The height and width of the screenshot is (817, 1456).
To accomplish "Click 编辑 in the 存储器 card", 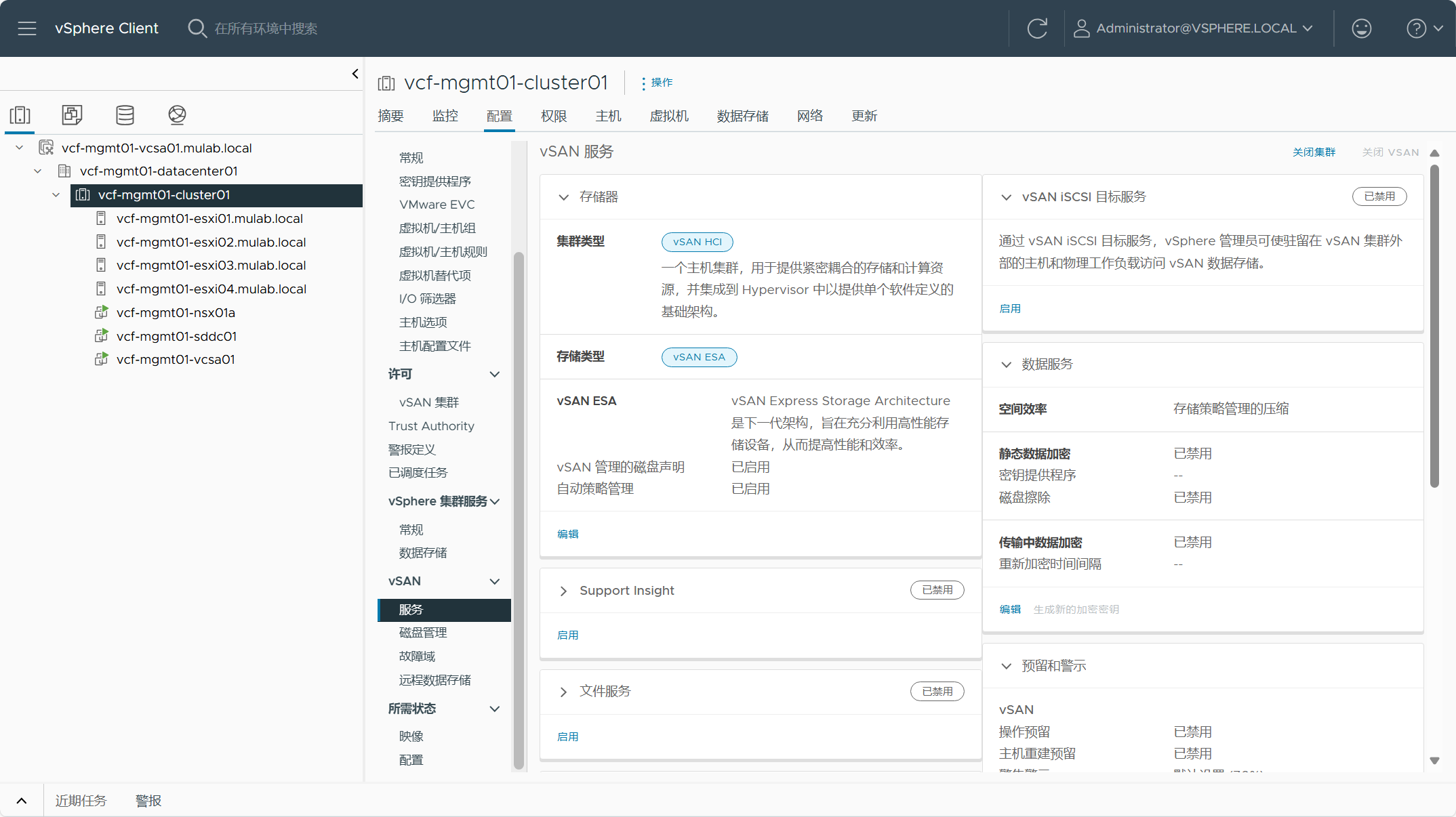I will (568, 534).
